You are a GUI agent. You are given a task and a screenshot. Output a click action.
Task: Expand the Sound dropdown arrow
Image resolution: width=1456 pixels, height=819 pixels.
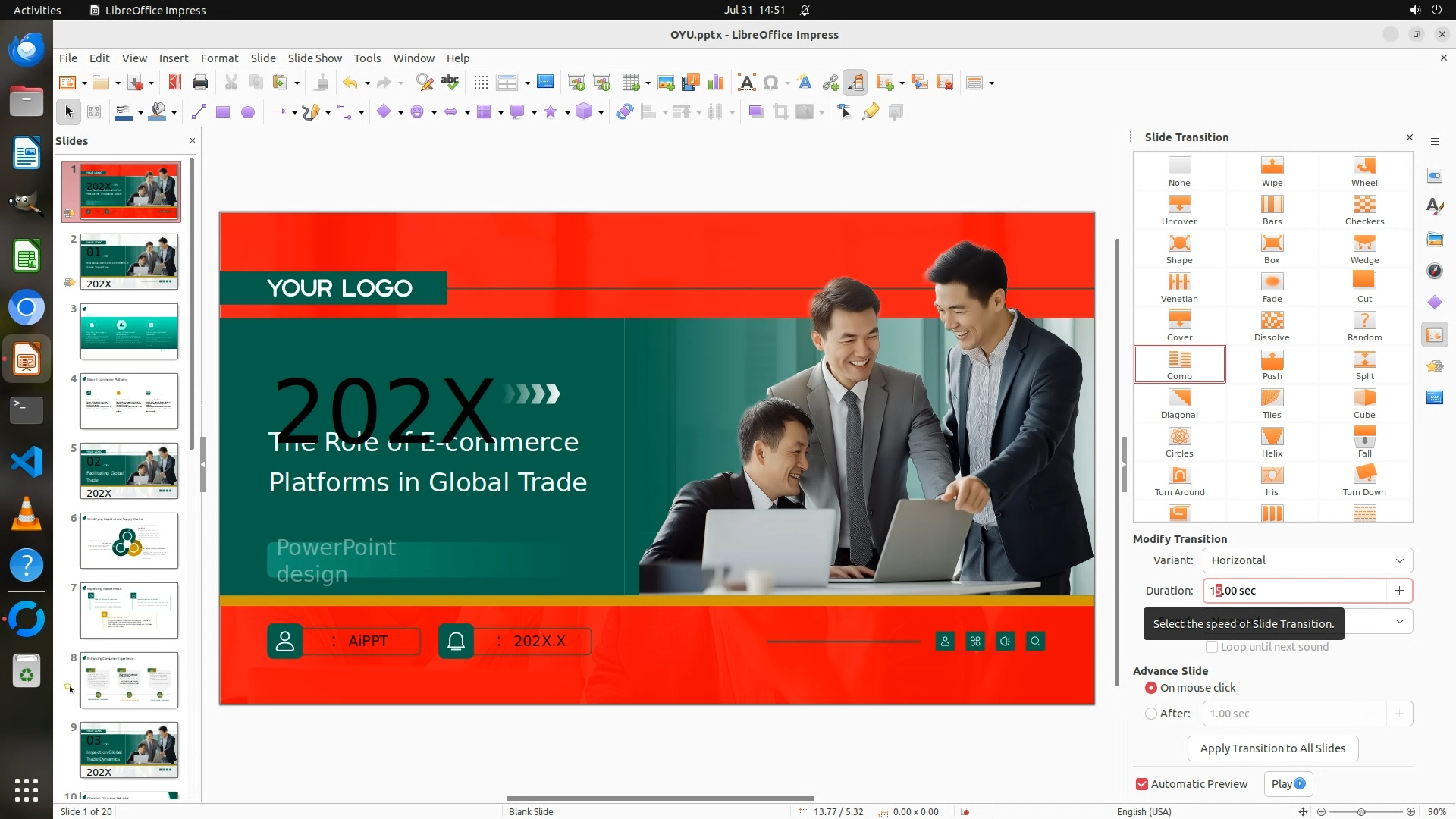[x=1399, y=622]
